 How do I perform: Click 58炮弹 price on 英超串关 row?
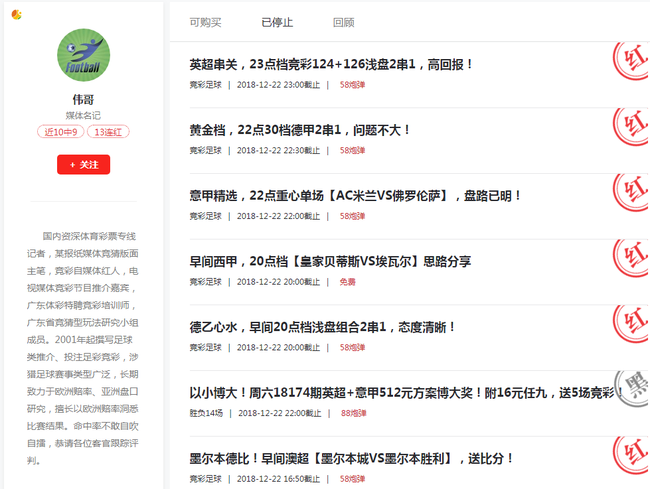point(352,85)
